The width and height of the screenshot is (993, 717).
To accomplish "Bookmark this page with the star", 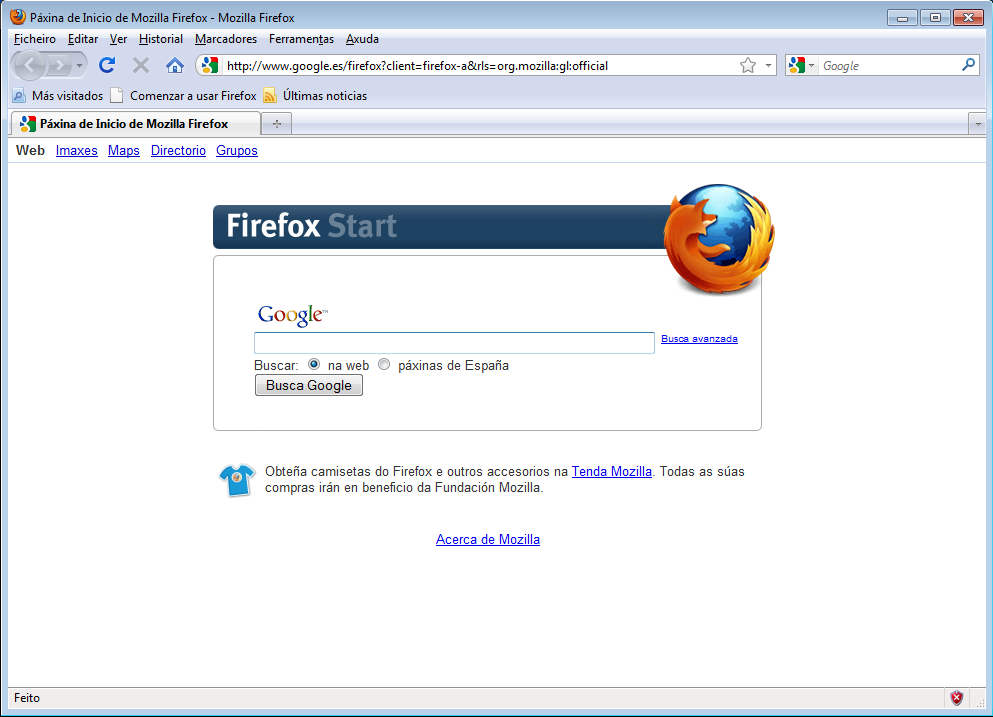I will (748, 65).
